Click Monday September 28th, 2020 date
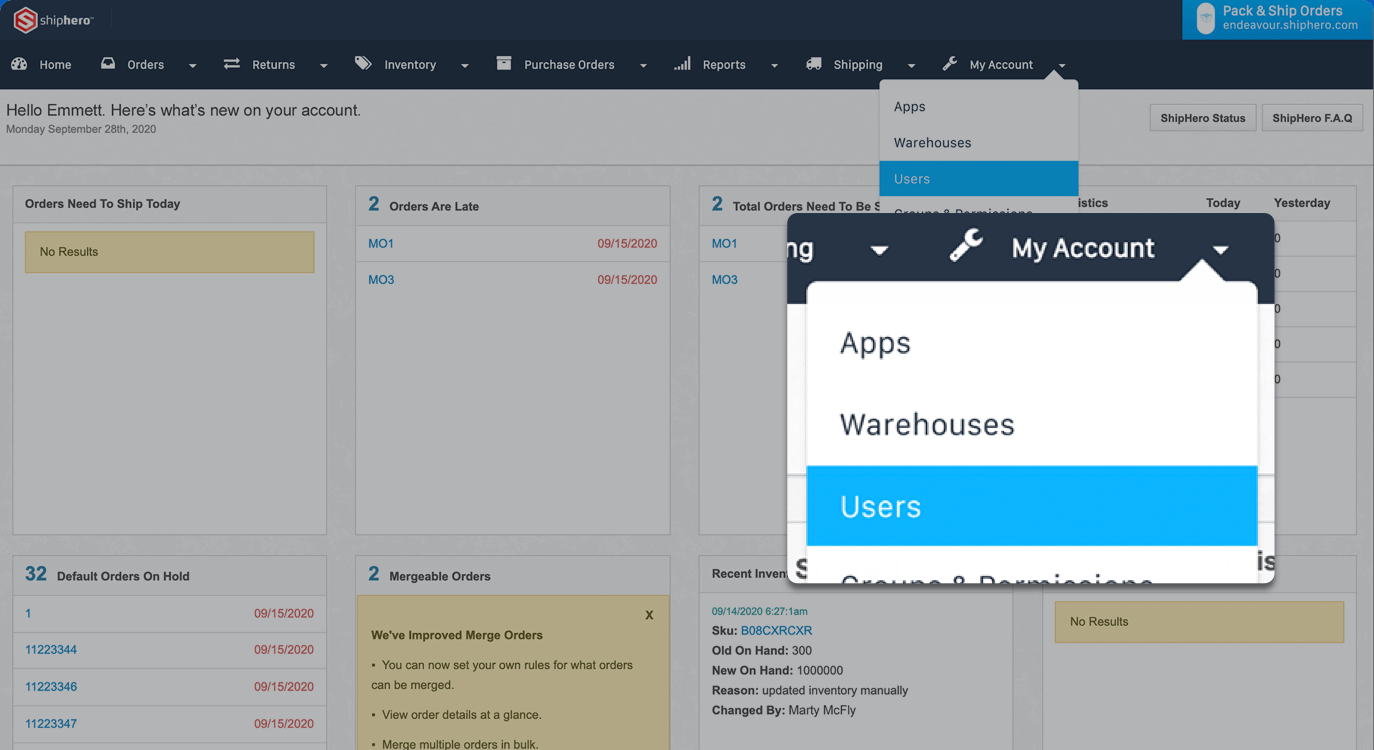 [x=81, y=129]
